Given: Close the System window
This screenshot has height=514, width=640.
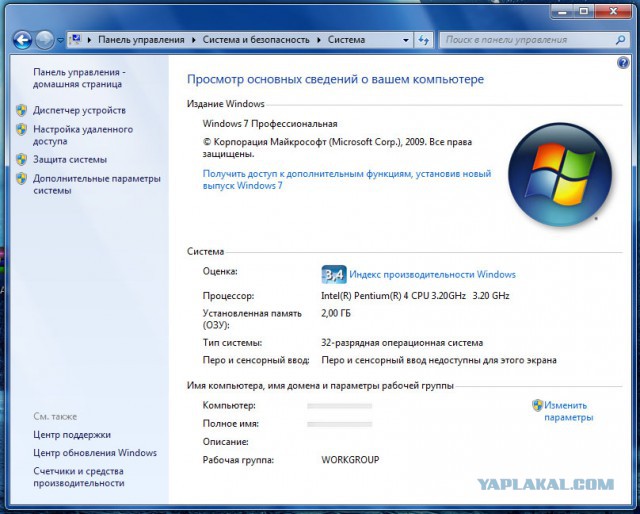Looking at the screenshot, I should click(x=613, y=11).
